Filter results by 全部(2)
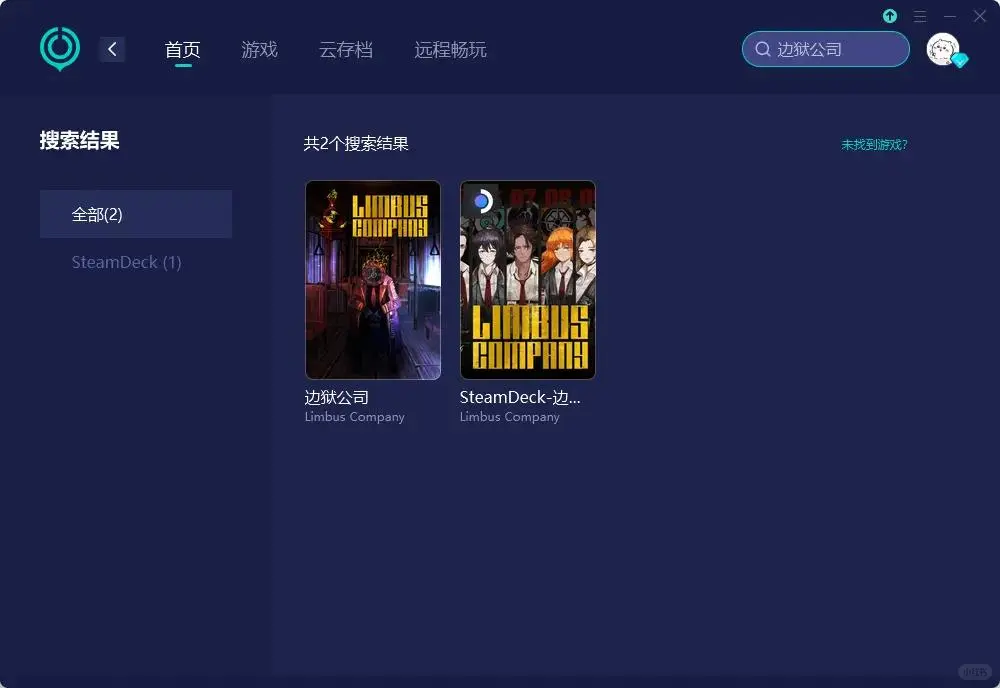 pos(135,213)
